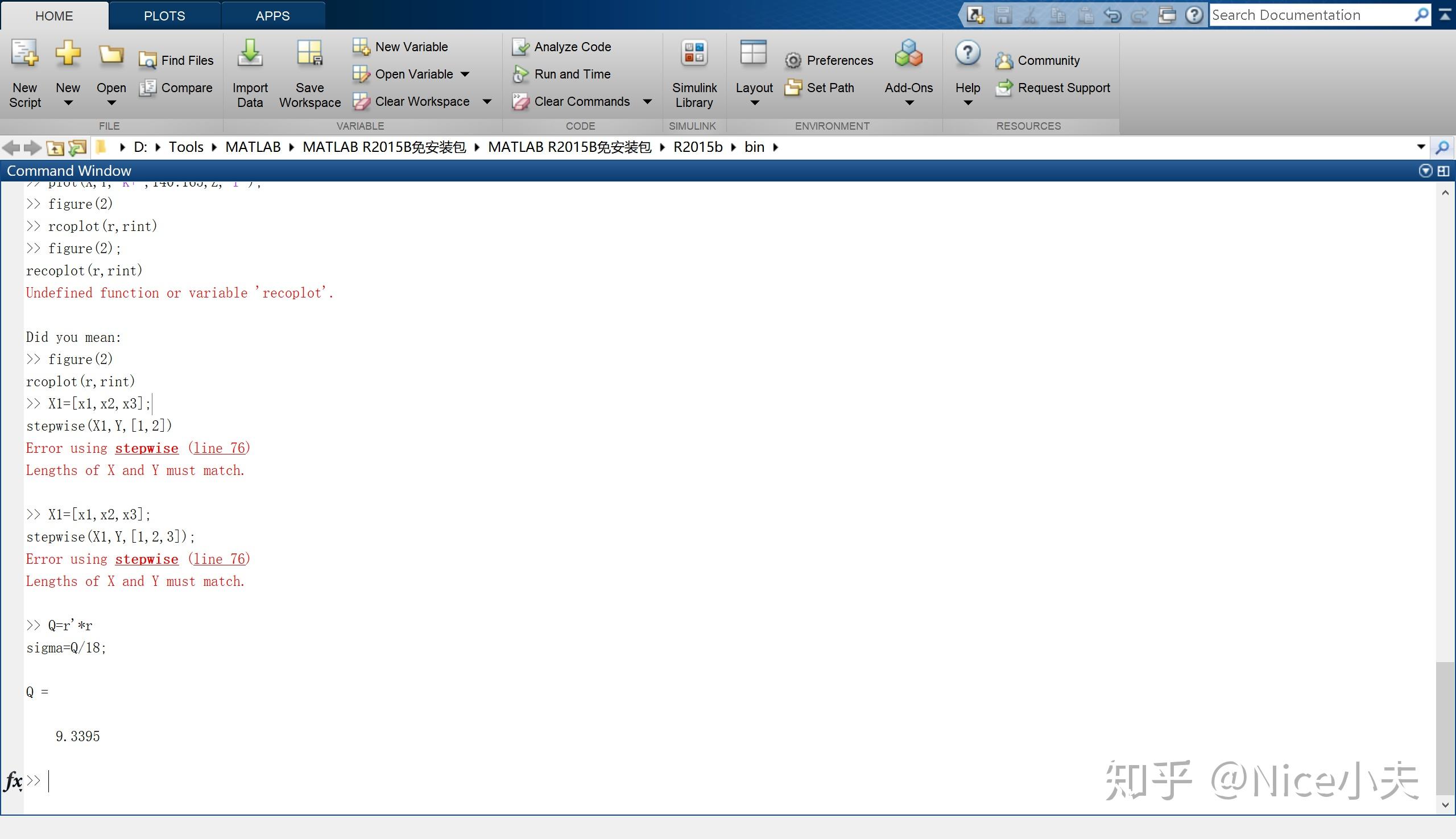The width and height of the screenshot is (1456, 839).
Task: Go up one folder level icon
Action: pos(55,148)
